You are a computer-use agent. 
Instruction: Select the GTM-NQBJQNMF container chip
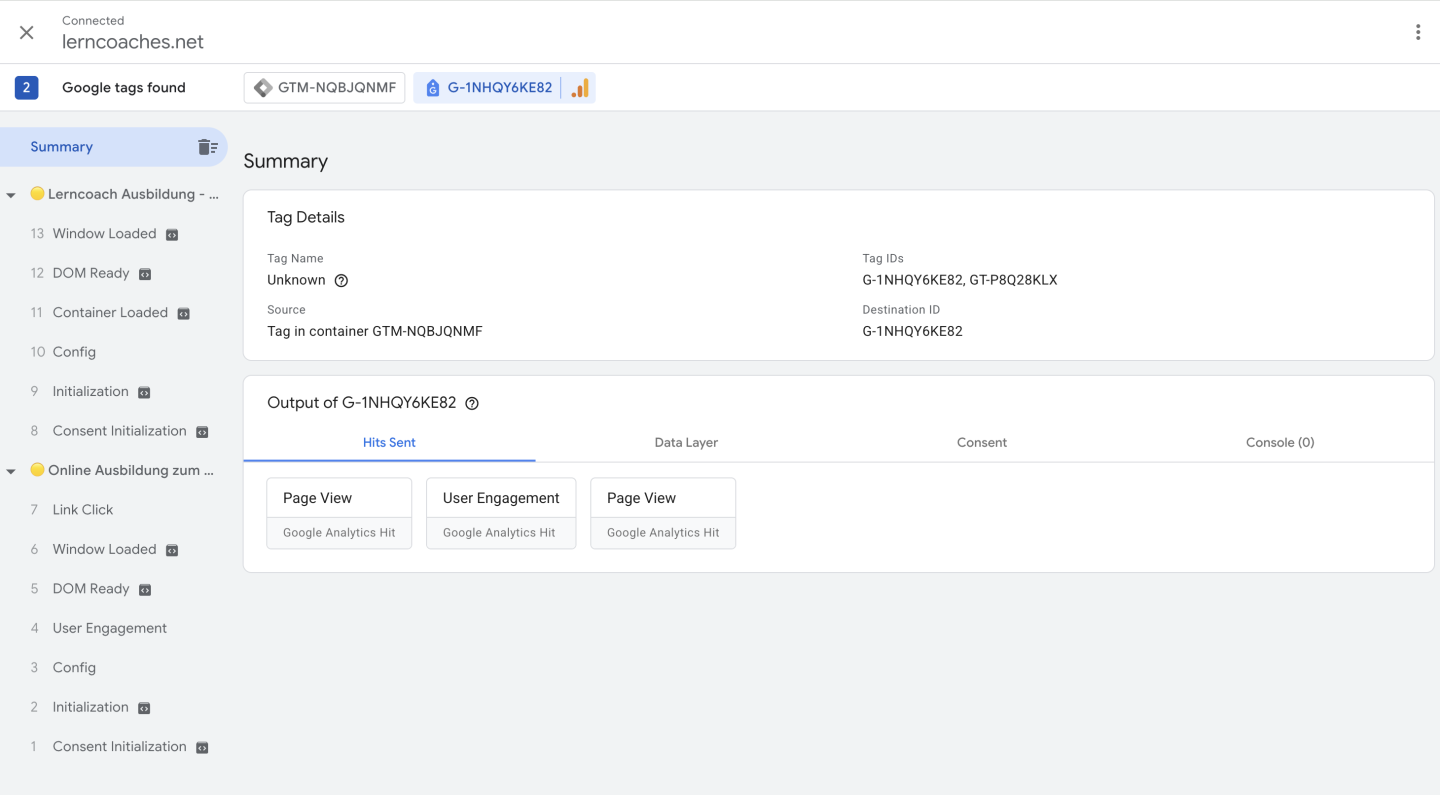point(325,88)
